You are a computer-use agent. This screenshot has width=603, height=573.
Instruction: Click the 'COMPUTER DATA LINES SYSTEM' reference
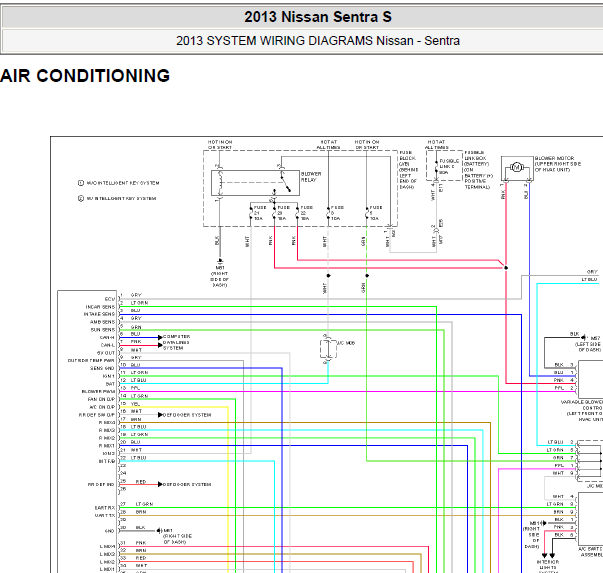pyautogui.click(x=176, y=342)
